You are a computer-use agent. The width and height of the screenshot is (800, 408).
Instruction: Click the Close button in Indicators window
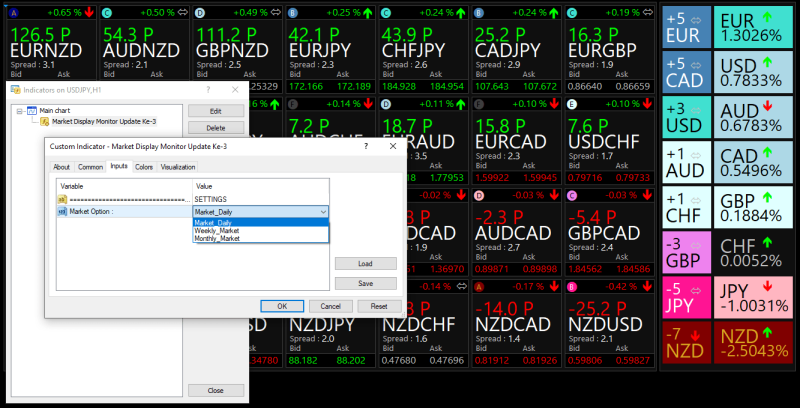(x=216, y=390)
